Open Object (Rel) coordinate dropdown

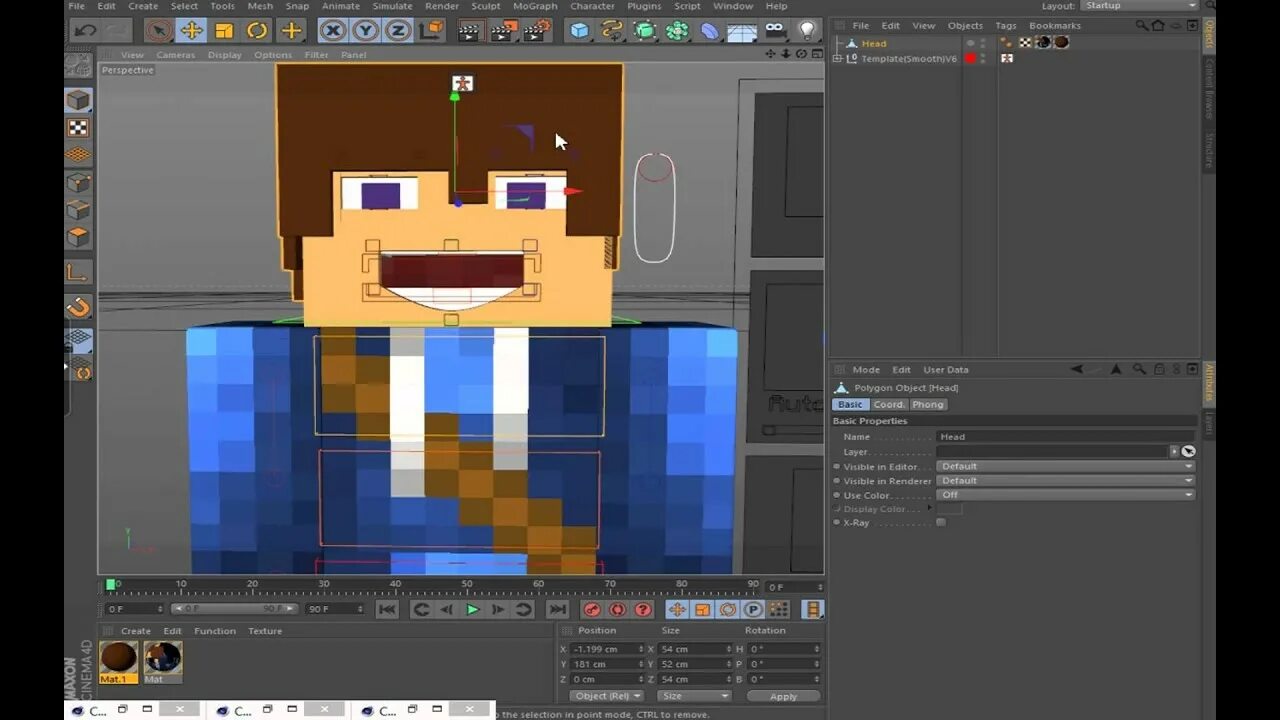pyautogui.click(x=608, y=696)
